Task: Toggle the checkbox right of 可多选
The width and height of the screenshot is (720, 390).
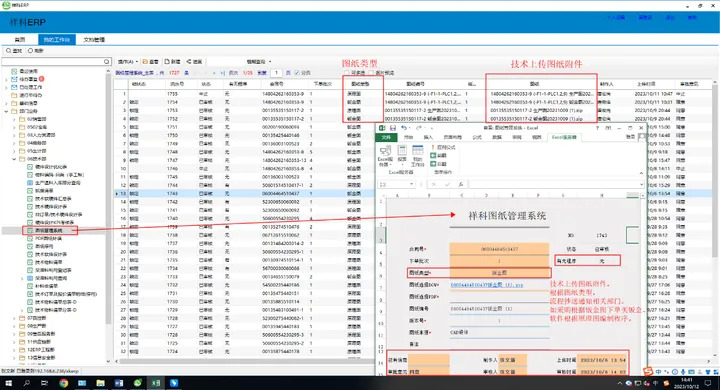Action: [x=371, y=73]
